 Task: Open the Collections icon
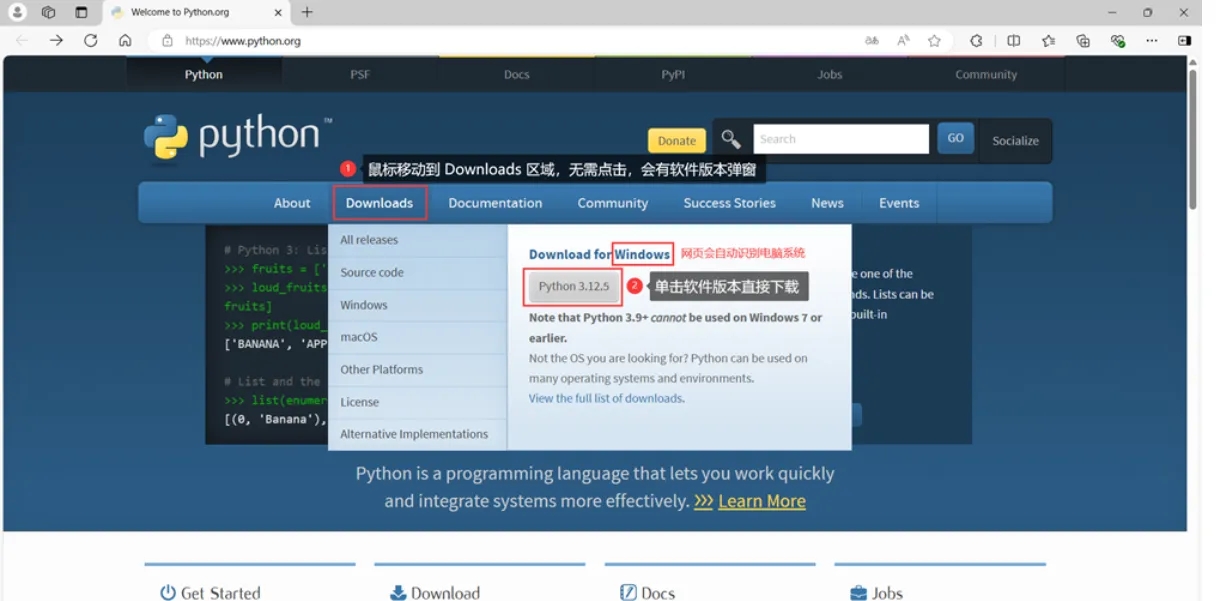[1083, 41]
